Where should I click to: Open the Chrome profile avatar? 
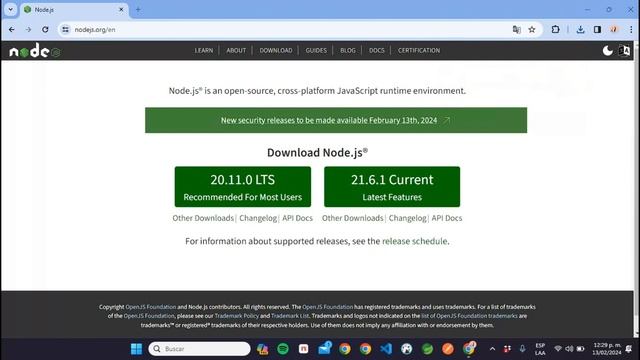pyautogui.click(x=614, y=29)
